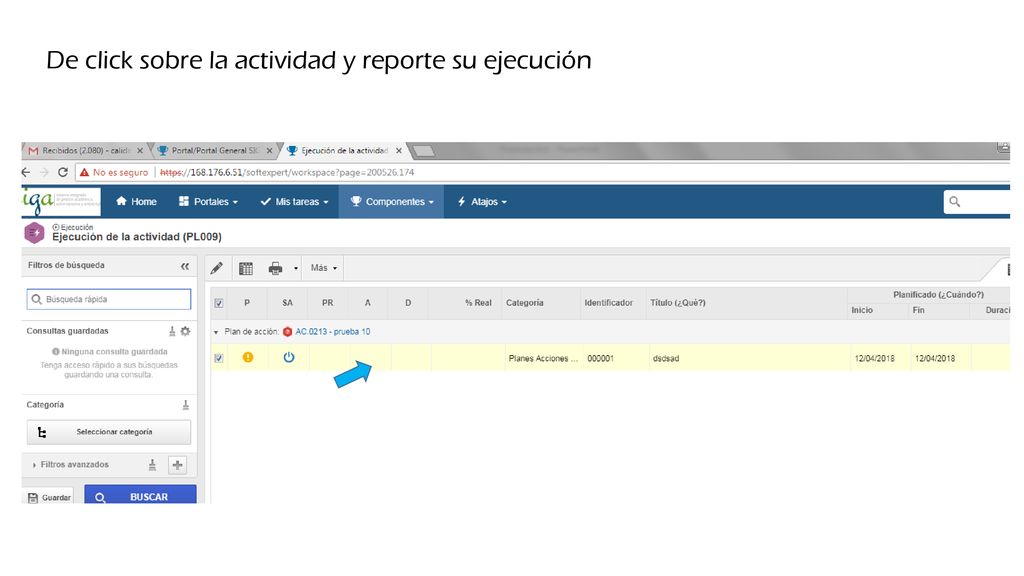Open the AC.0213 - prueba 10 link
Screen dimensions: 1024x576
tap(332, 332)
